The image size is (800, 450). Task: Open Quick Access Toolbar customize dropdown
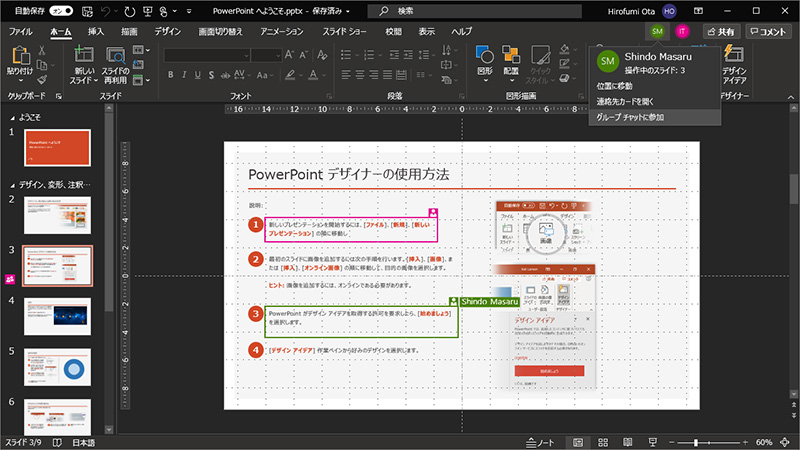tap(189, 11)
